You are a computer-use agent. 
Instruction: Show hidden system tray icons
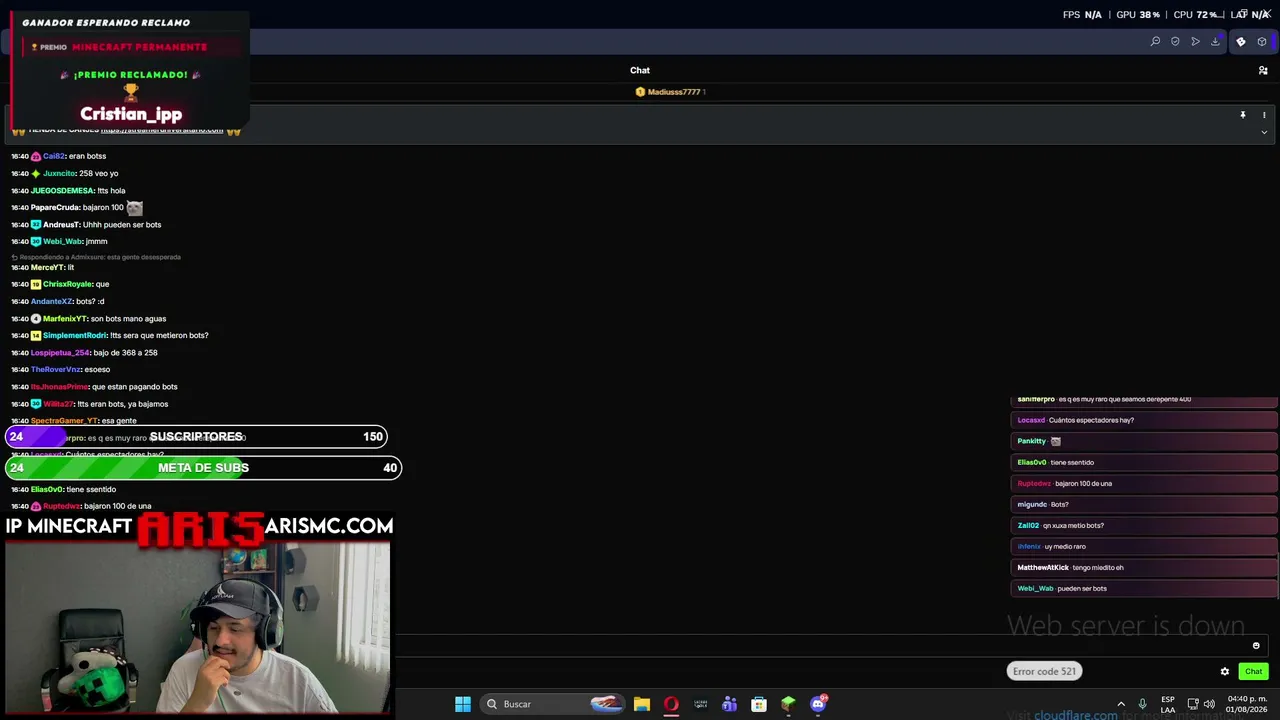coord(1121,704)
